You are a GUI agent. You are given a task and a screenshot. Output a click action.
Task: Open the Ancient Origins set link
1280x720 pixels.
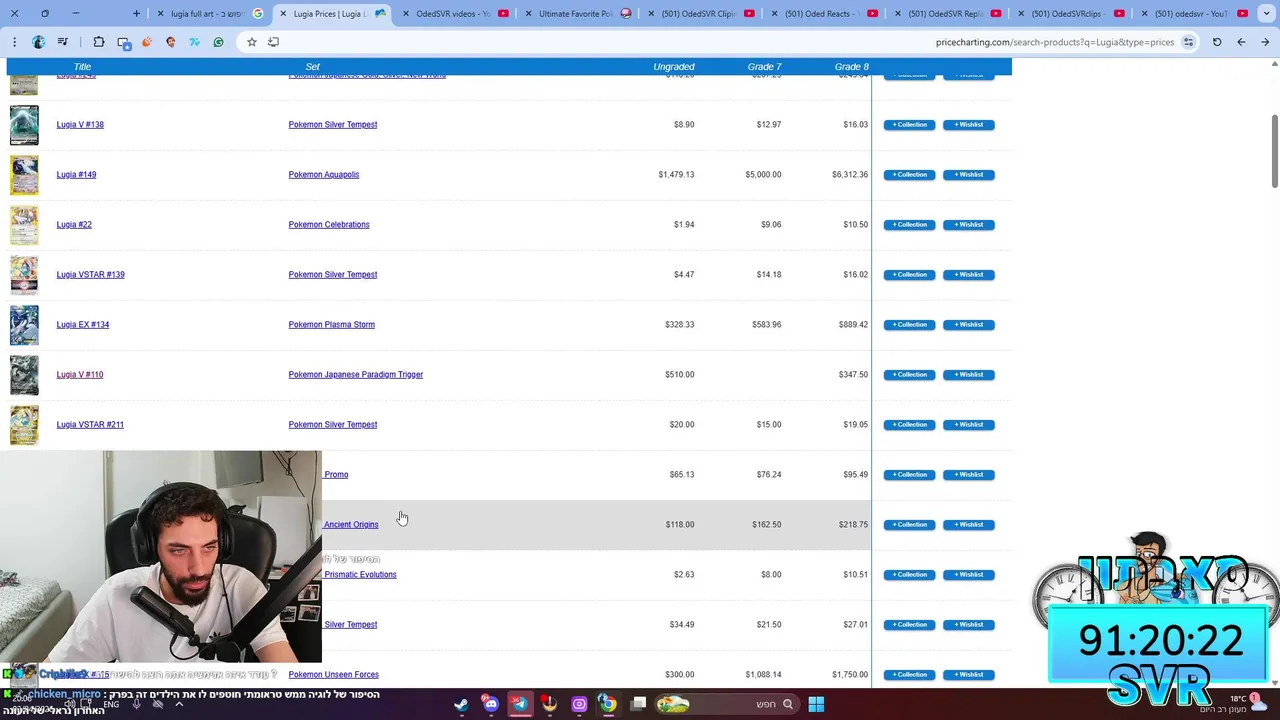(351, 525)
